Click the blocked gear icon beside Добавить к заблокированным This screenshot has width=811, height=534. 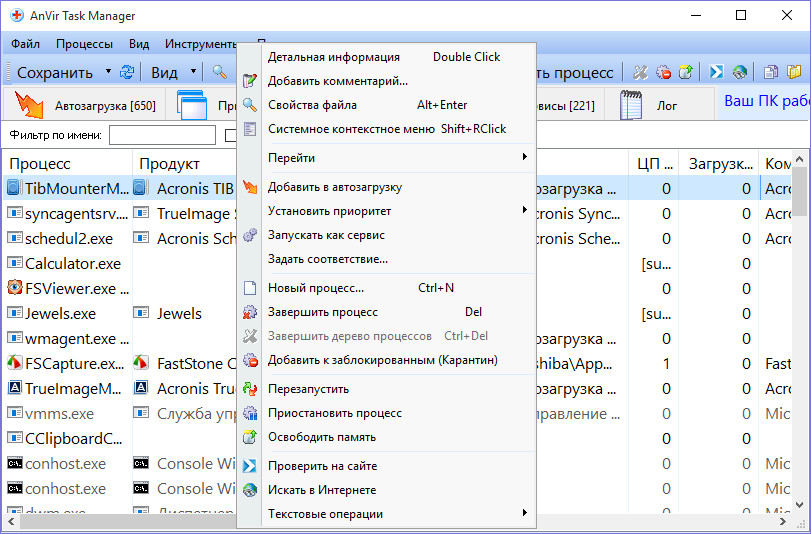[x=250, y=360]
